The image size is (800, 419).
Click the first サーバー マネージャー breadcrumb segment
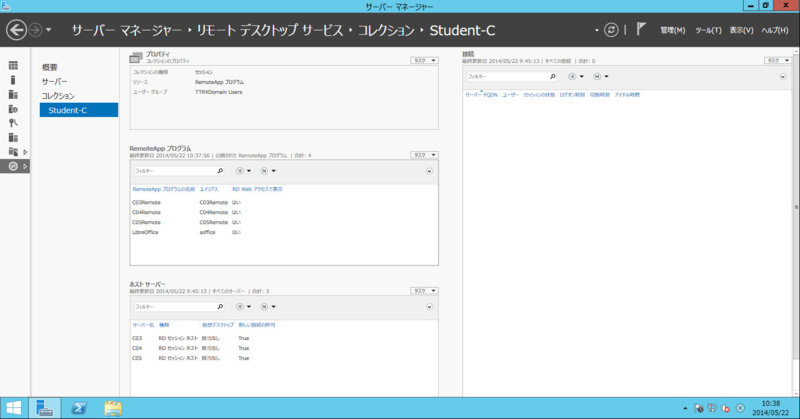tap(127, 31)
